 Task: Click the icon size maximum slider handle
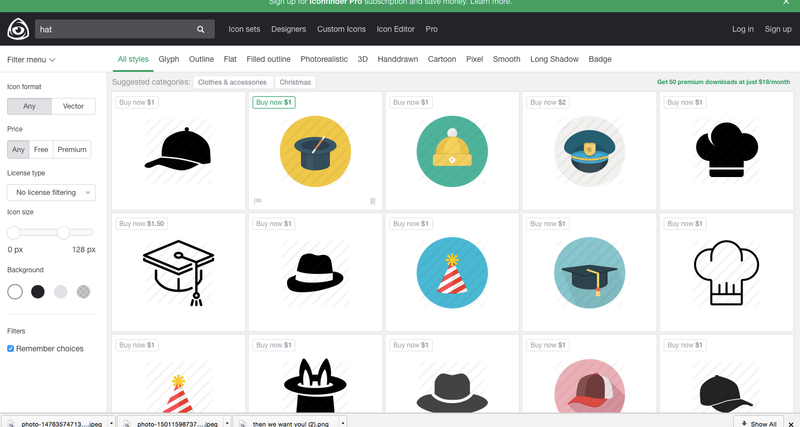(63, 233)
